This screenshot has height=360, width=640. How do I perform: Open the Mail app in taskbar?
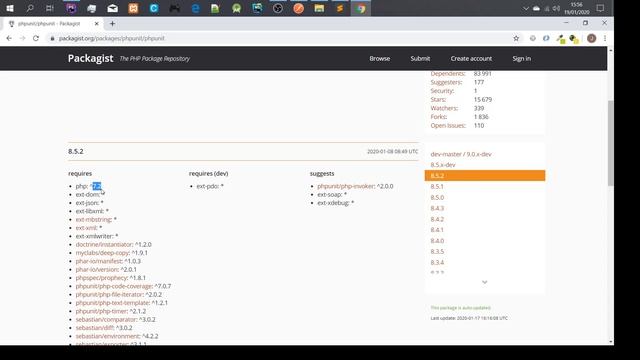[x=113, y=8]
